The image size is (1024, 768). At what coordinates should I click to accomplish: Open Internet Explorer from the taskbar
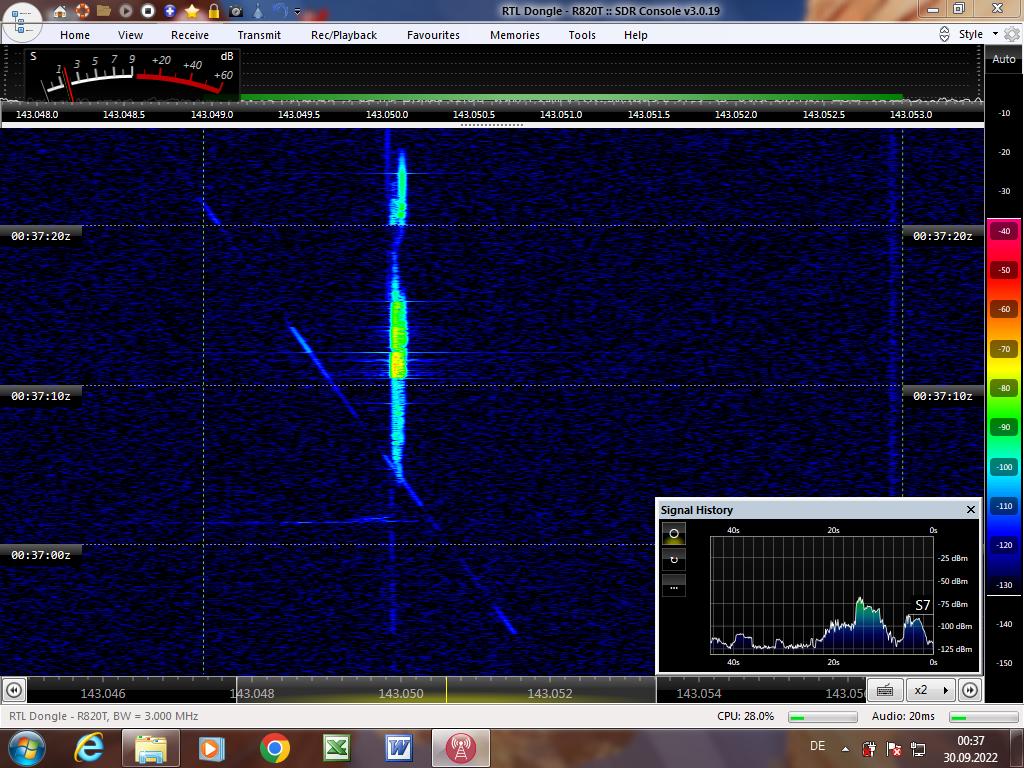coord(89,748)
